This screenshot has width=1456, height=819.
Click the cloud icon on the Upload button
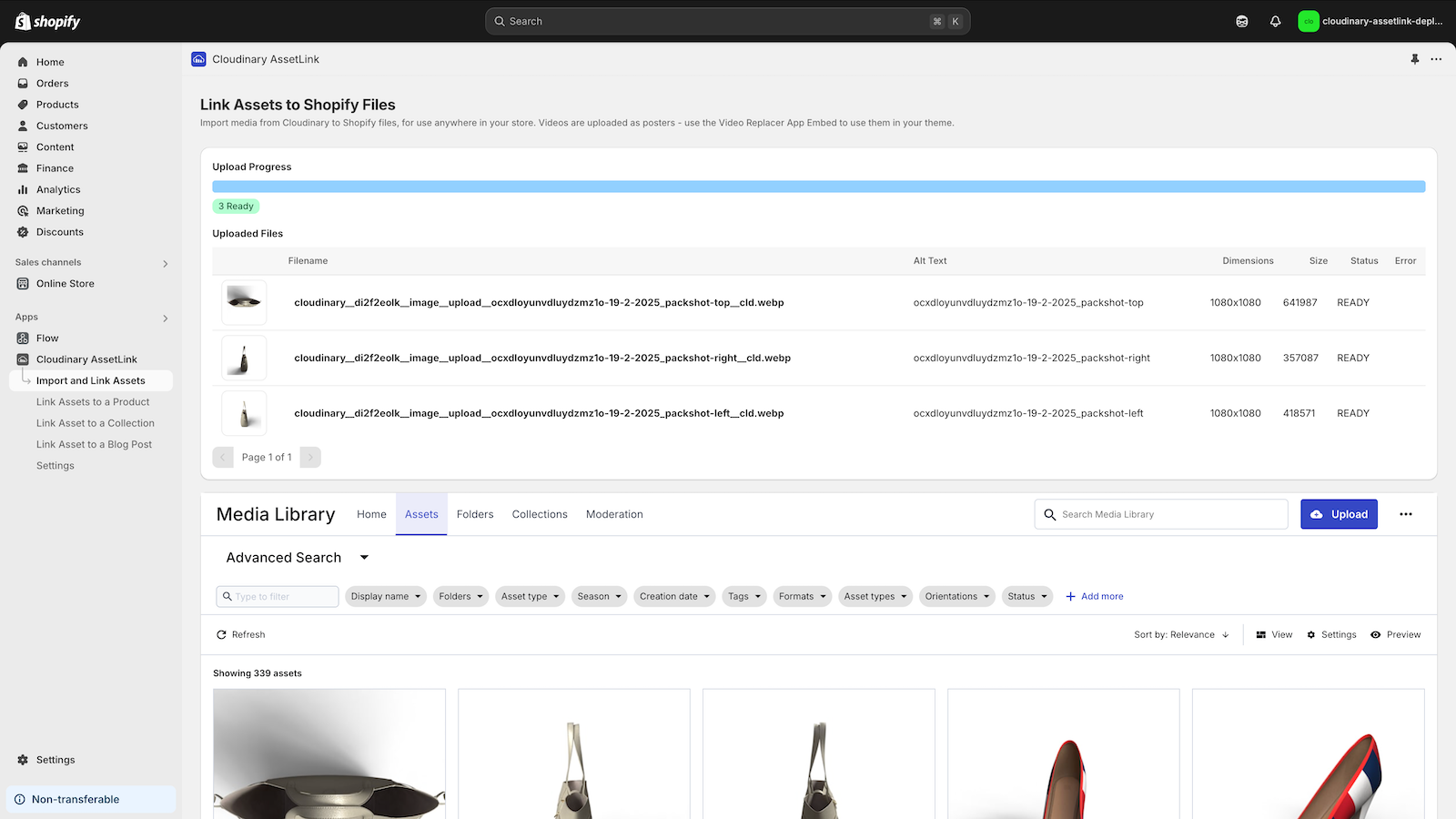pos(1317,514)
